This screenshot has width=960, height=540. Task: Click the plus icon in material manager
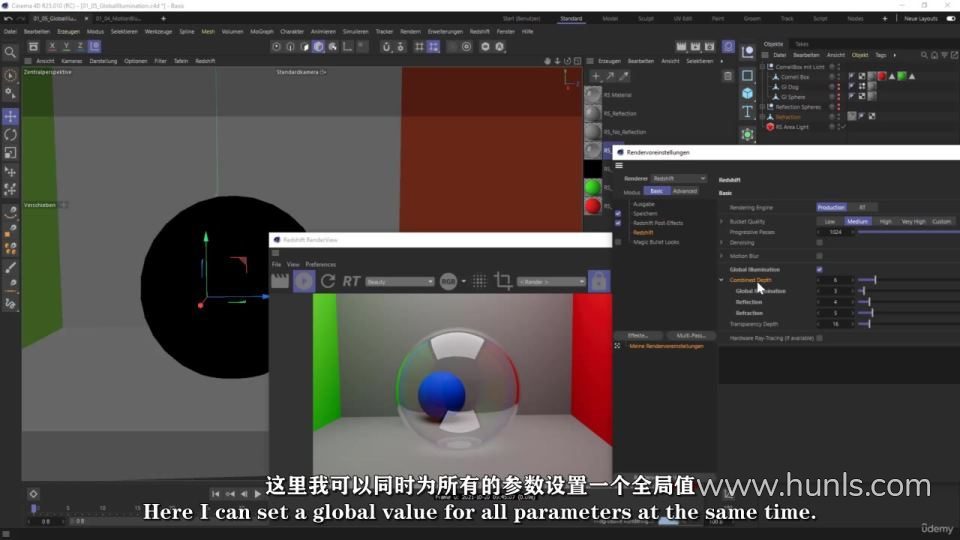coord(596,76)
